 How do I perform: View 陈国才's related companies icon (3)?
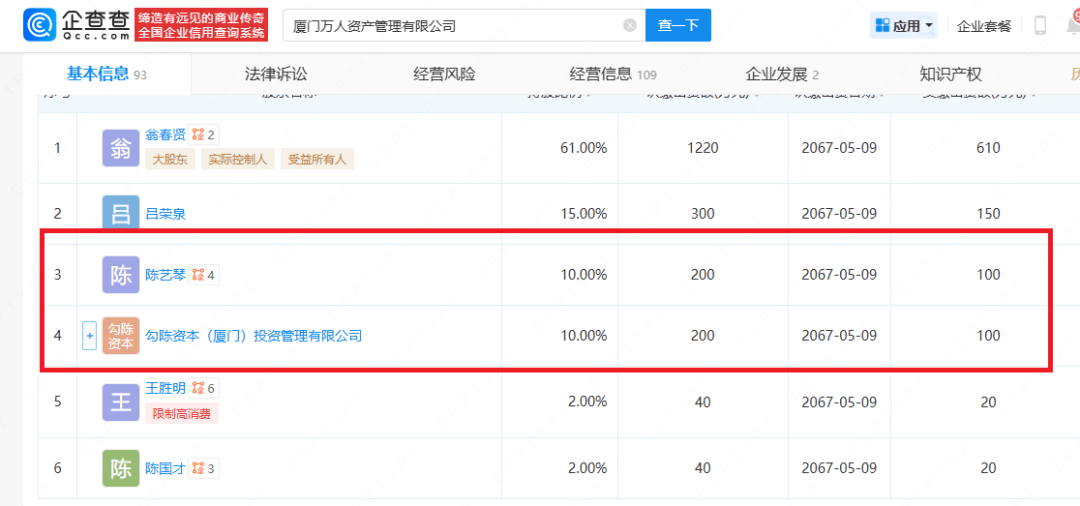pos(205,469)
